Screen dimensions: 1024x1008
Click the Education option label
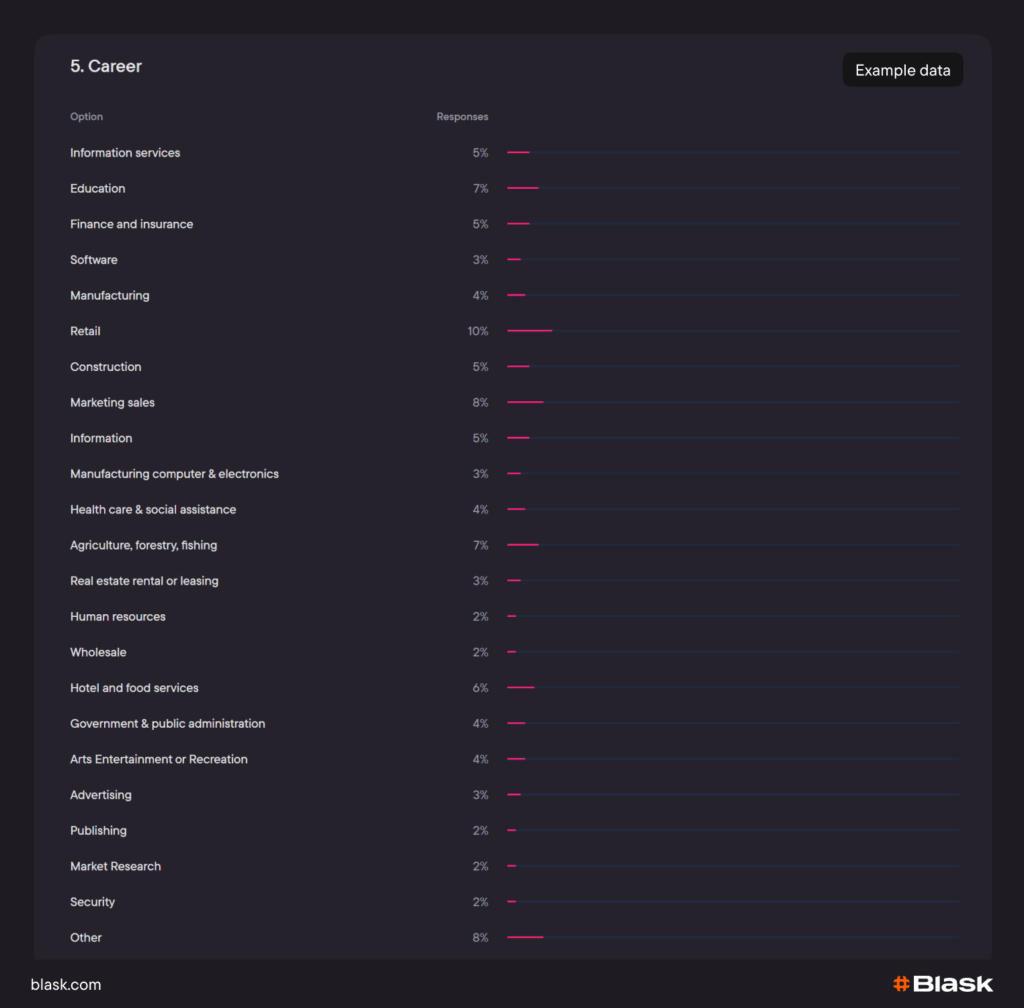pyautogui.click(x=98, y=189)
